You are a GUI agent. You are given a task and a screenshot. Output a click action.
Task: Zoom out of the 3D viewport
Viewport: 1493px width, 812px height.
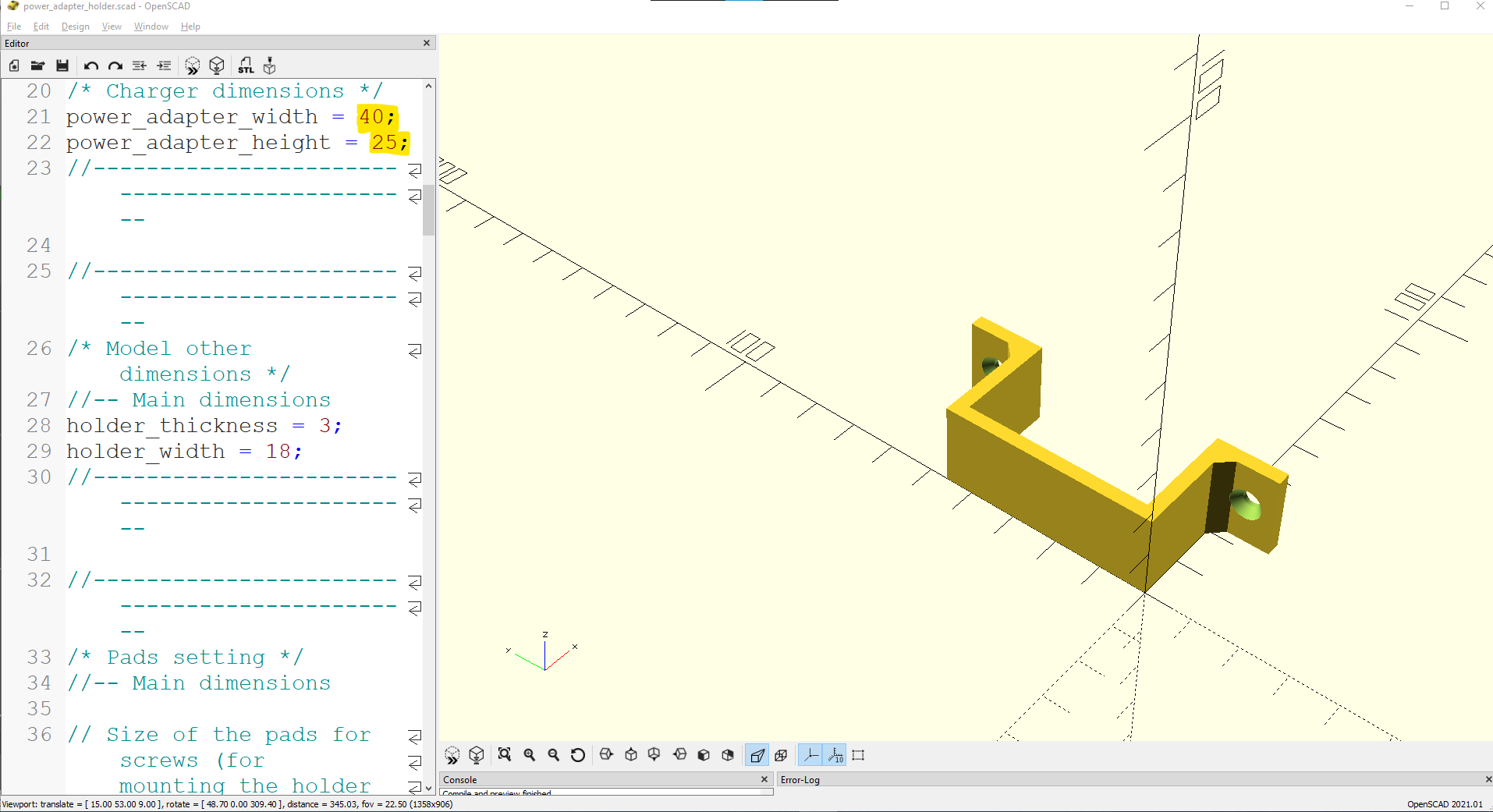554,755
